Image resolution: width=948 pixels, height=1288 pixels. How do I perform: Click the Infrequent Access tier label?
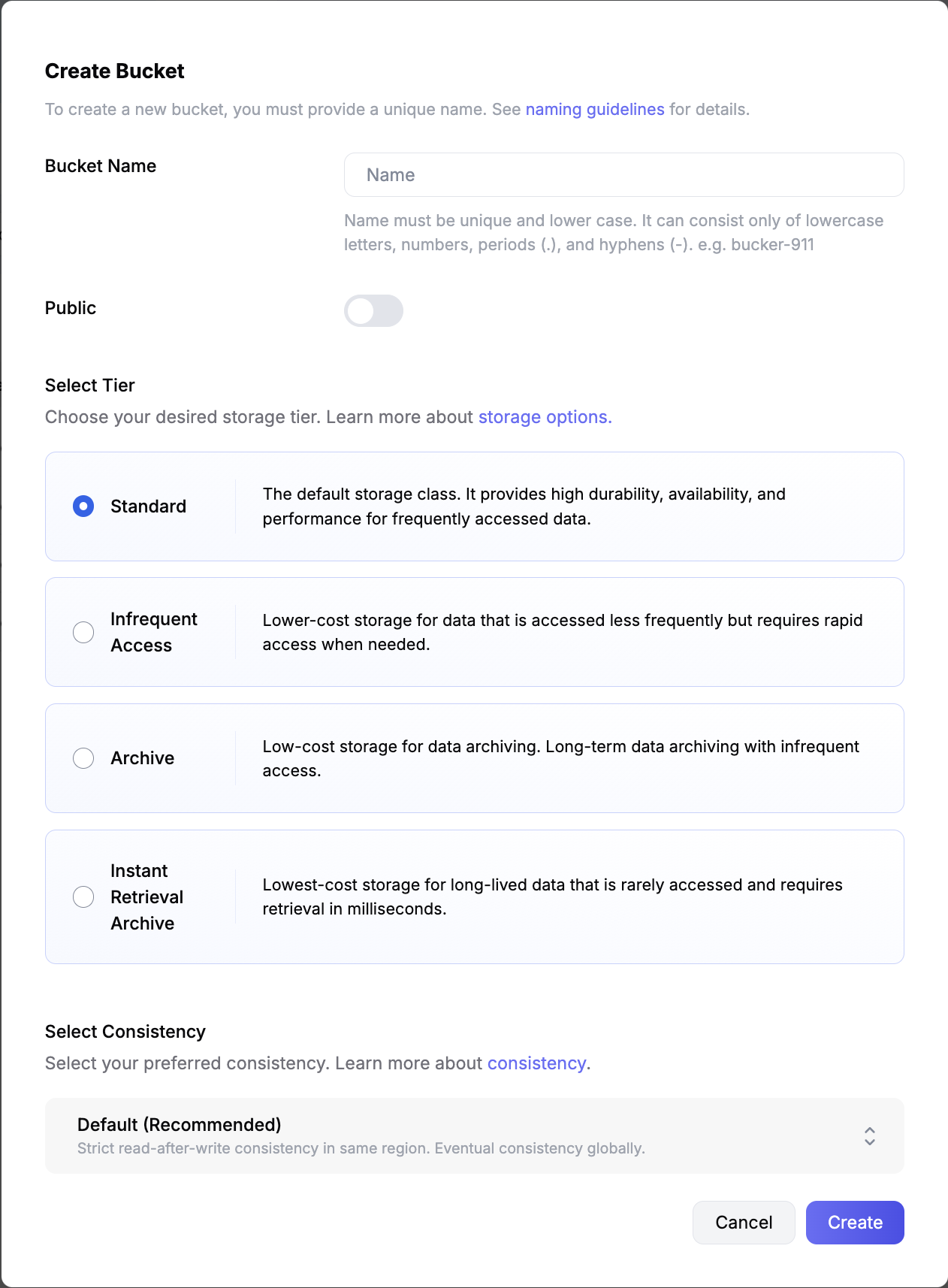153,632
